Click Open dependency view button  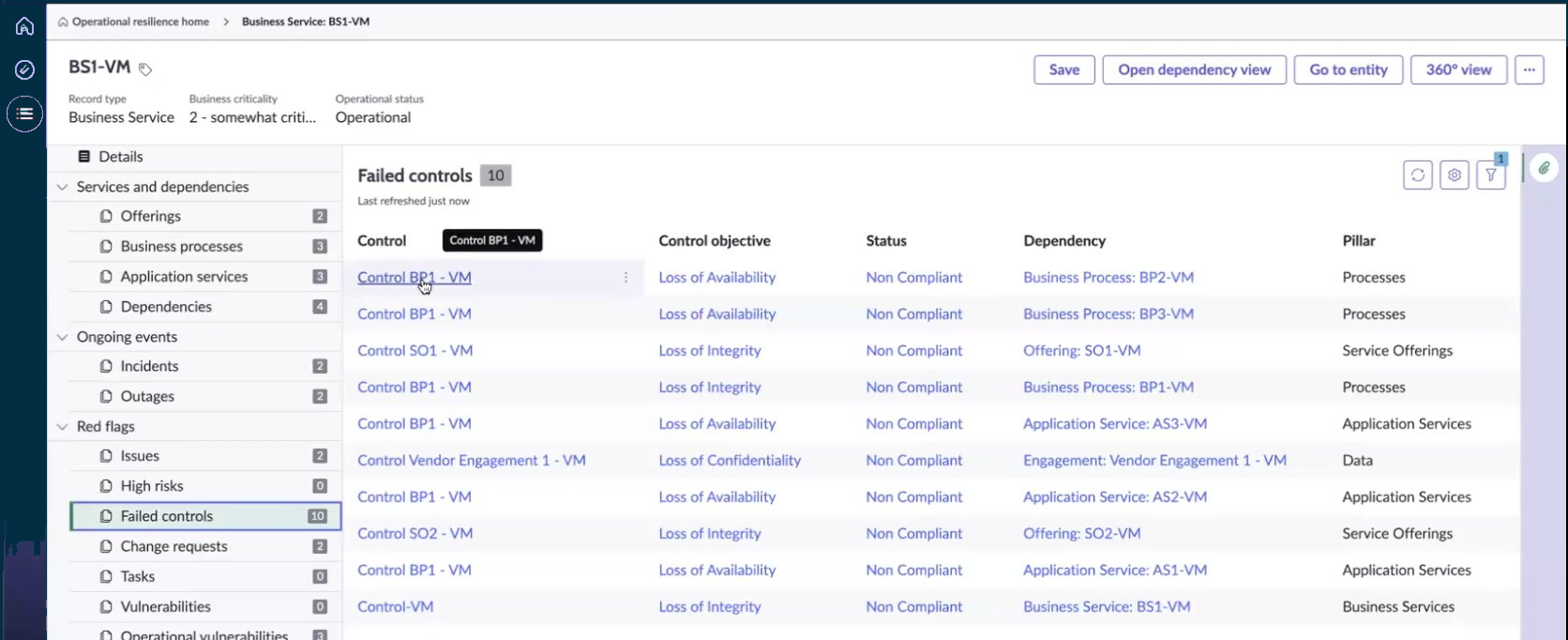1194,69
